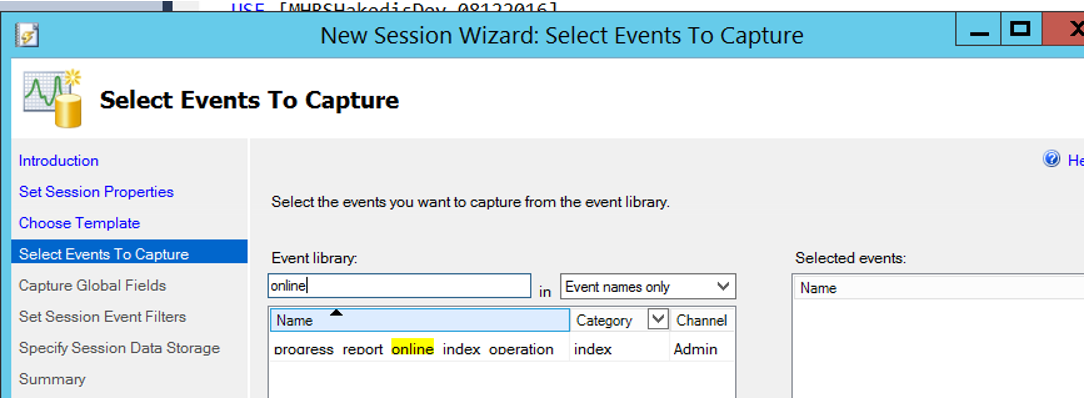Select progress_report_online_index_operation event row
Screen dimensions: 1084x398
coord(502,349)
